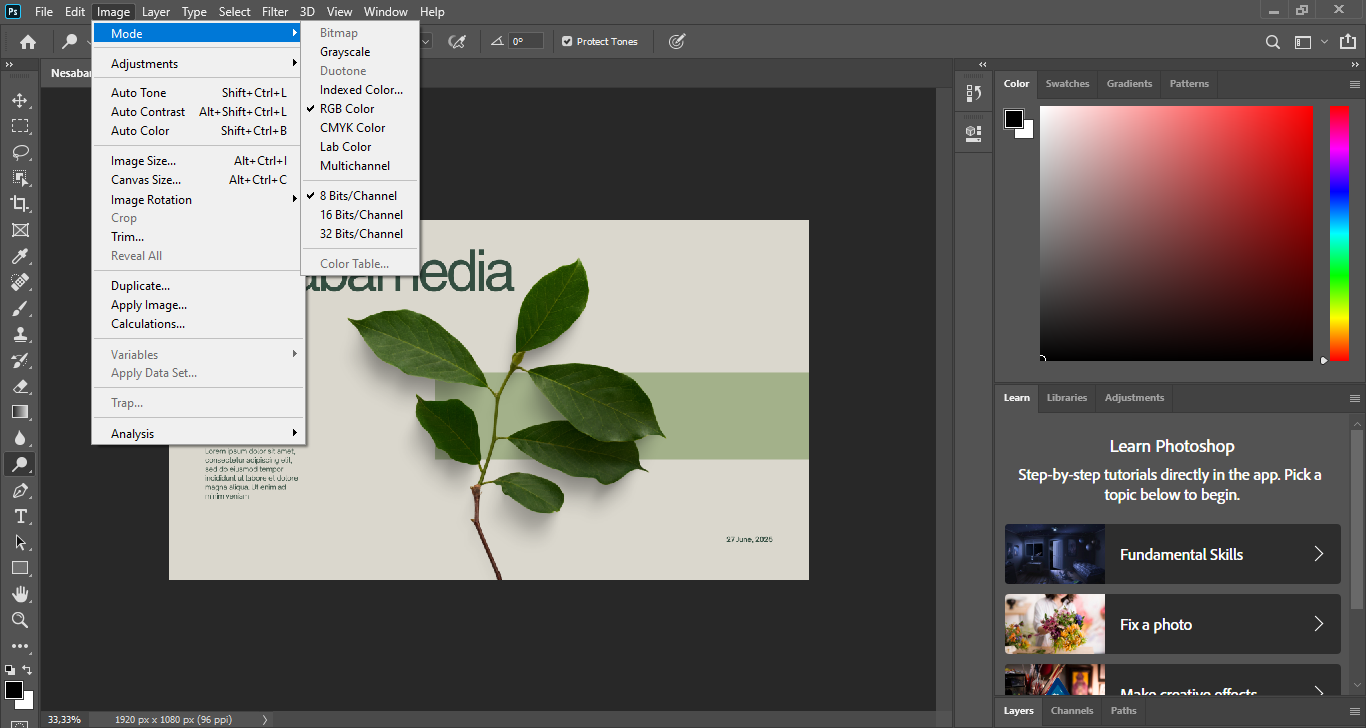Open the Color panel options menu
This screenshot has width=1366, height=728.
point(1355,84)
